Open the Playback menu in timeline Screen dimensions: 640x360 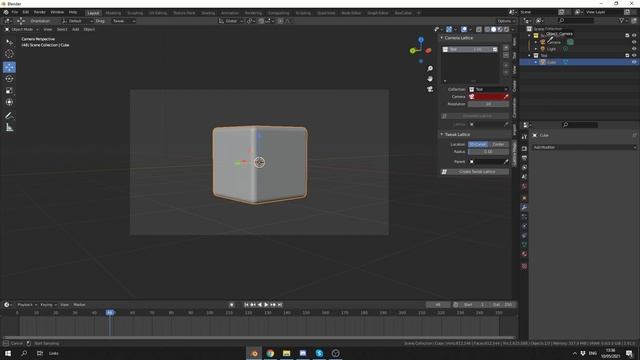tap(27, 305)
